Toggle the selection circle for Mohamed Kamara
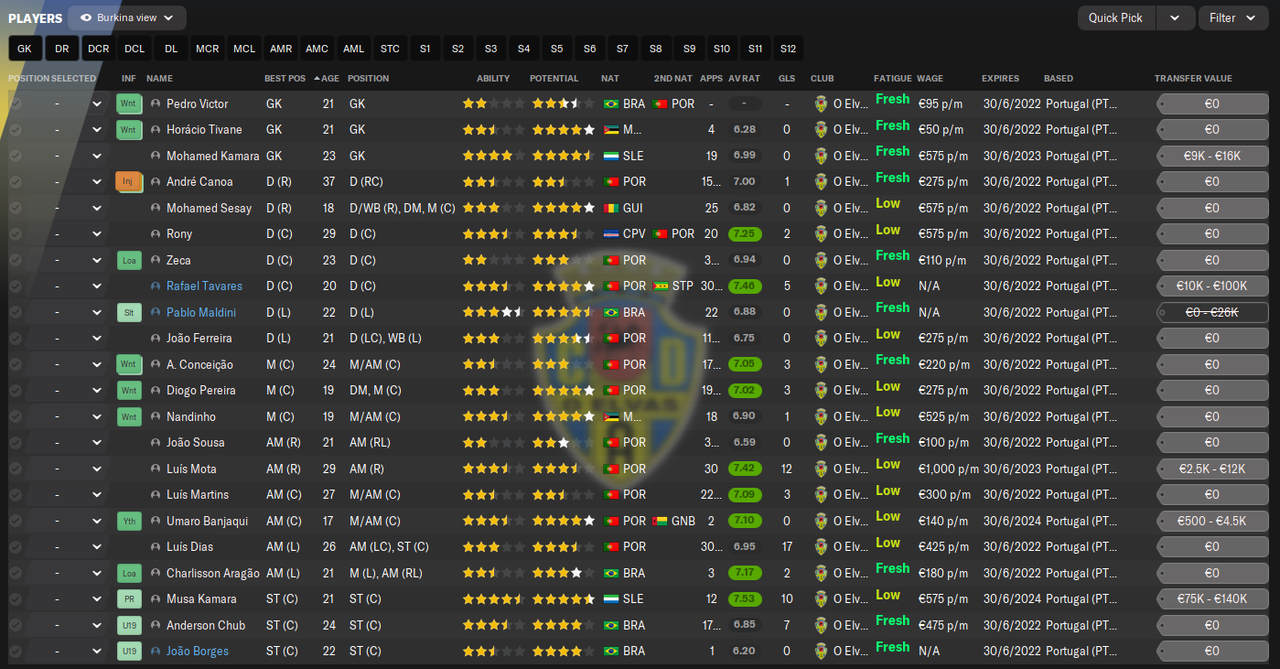The height and width of the screenshot is (669, 1280). [x=15, y=156]
